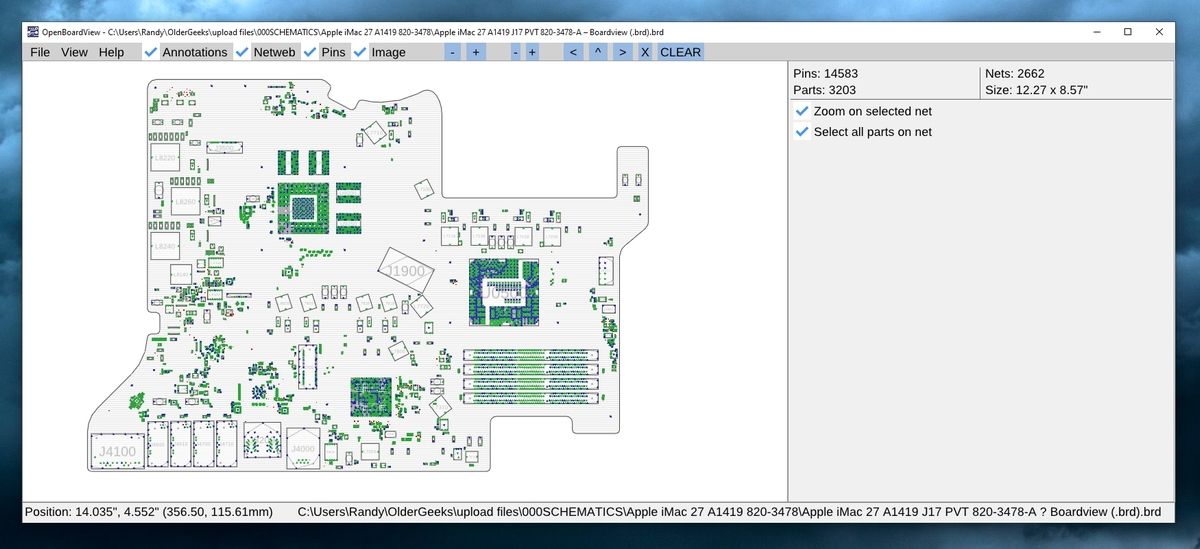This screenshot has height=549, width=1200.
Task: Click the X toolbar button next to CLEAR
Action: click(645, 52)
